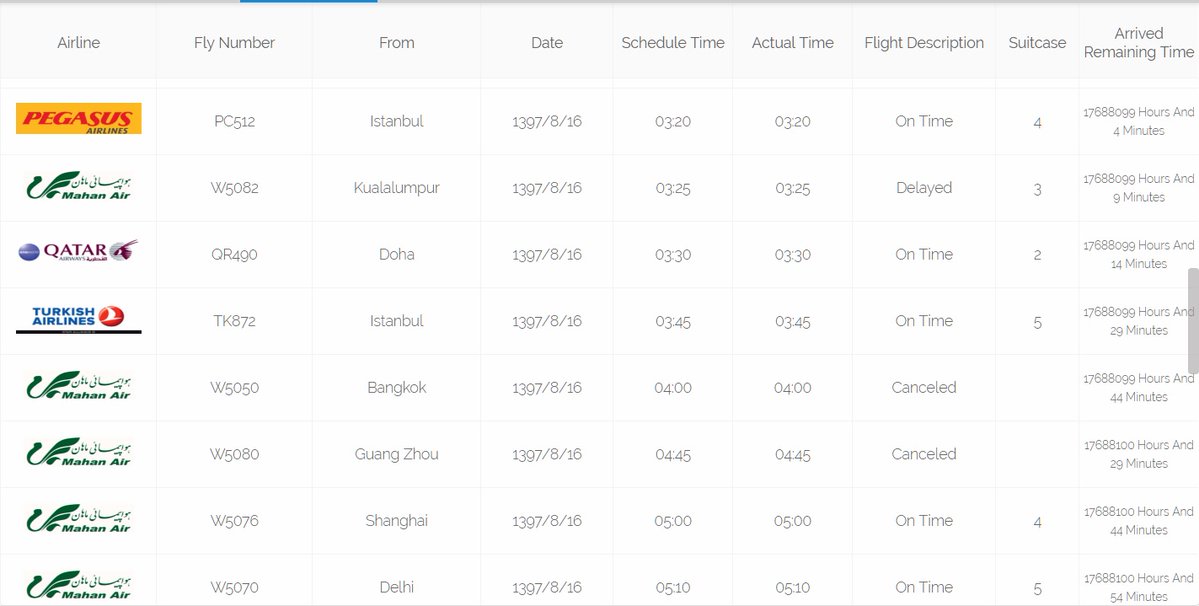Click the Arrived Remaining Time header

1139,43
